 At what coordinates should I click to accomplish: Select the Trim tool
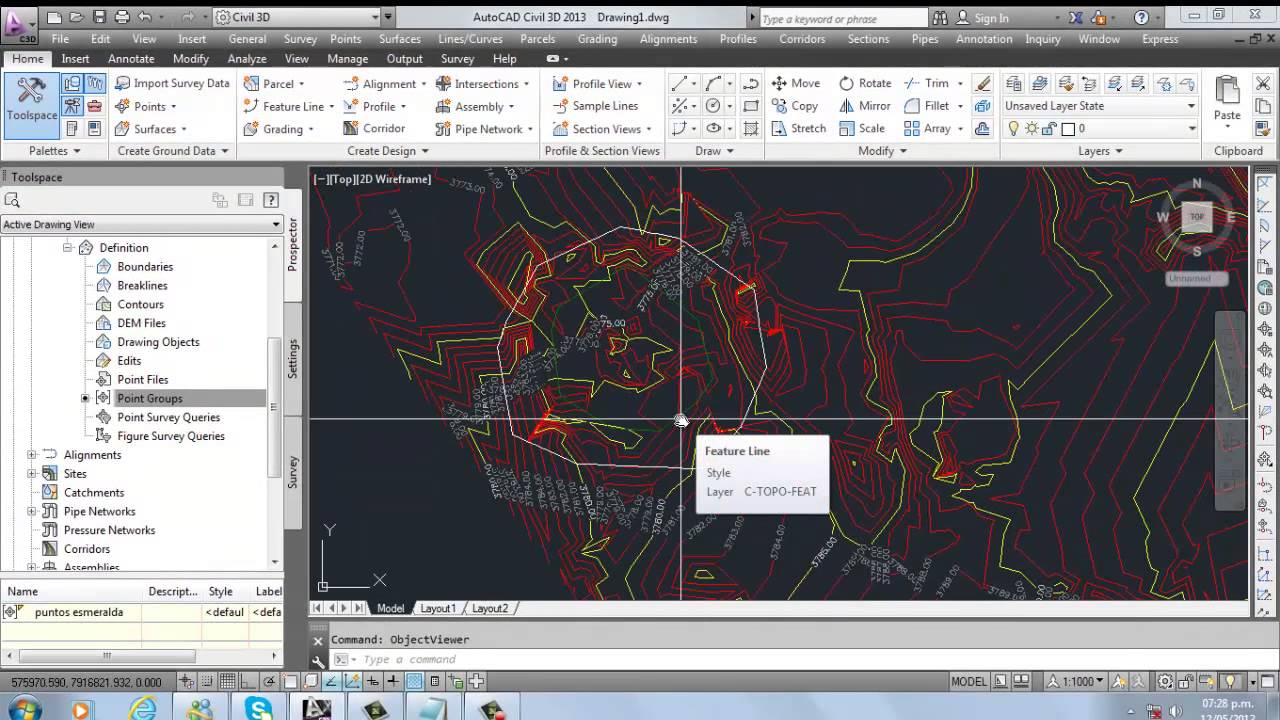pyautogui.click(x=927, y=83)
